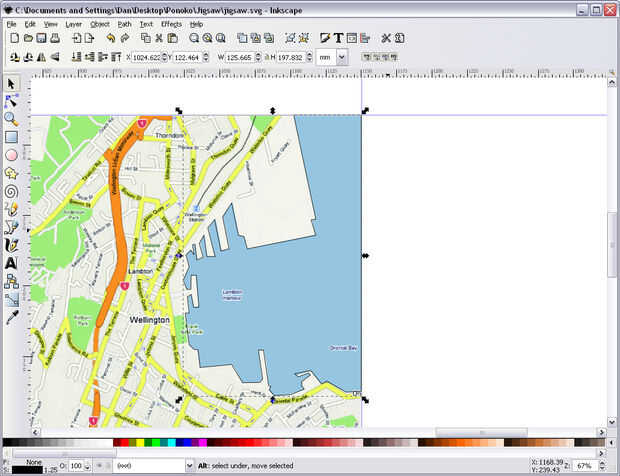Redo the last undone action

coord(125,38)
